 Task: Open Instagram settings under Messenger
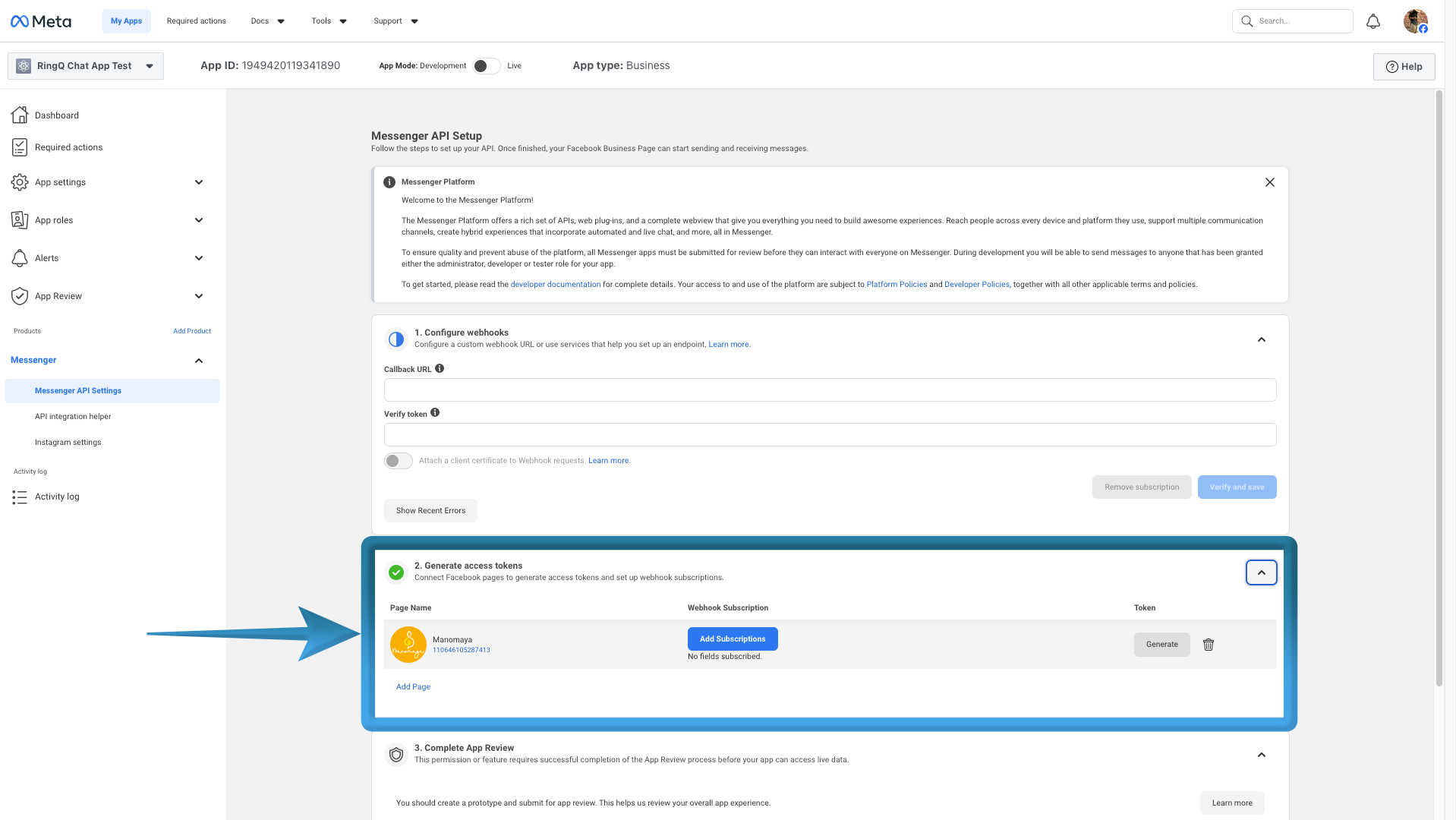[68, 441]
